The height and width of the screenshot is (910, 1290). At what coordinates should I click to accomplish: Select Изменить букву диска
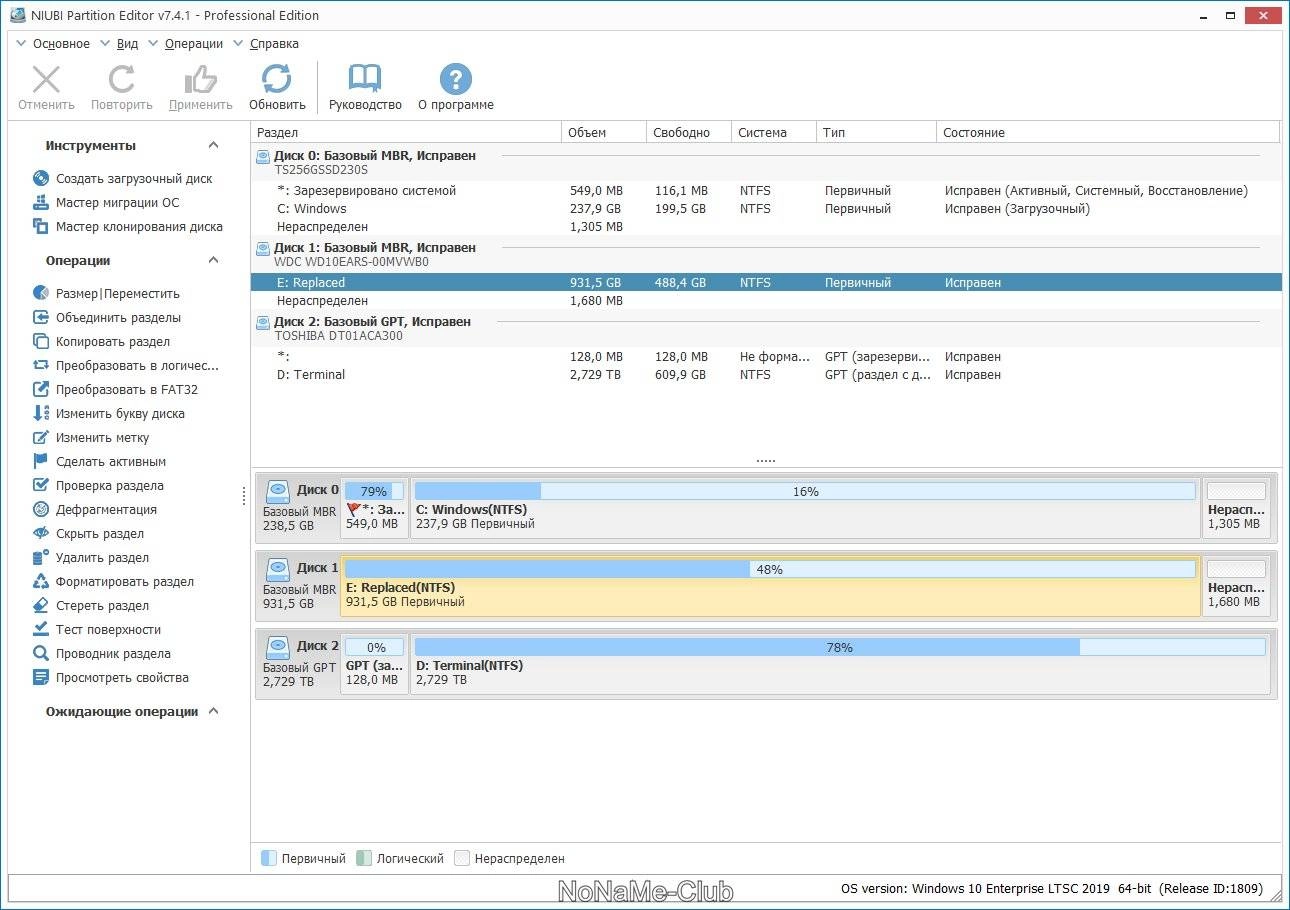108,414
